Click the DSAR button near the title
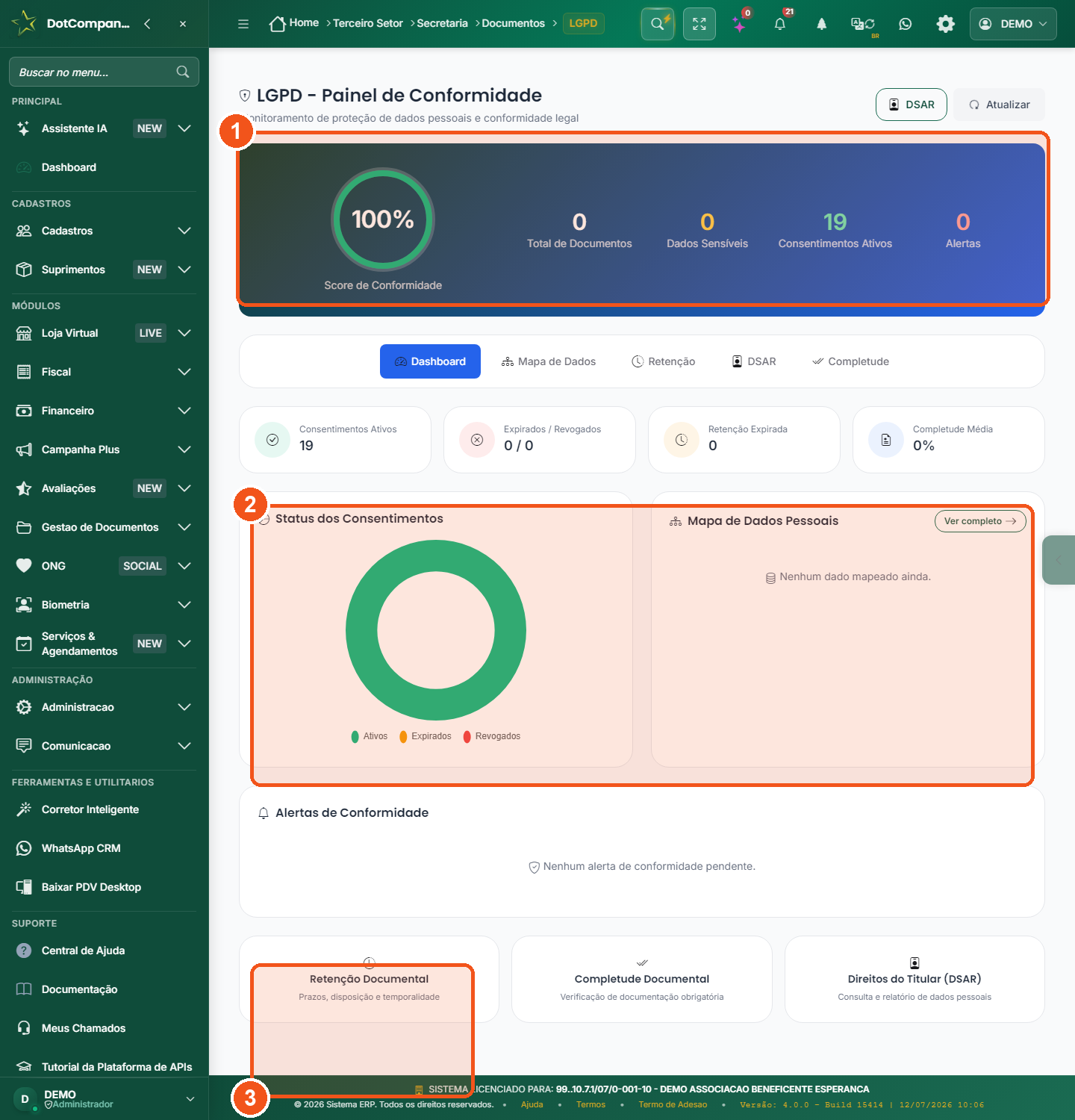Viewport: 1075px width, 1120px height. tap(912, 105)
